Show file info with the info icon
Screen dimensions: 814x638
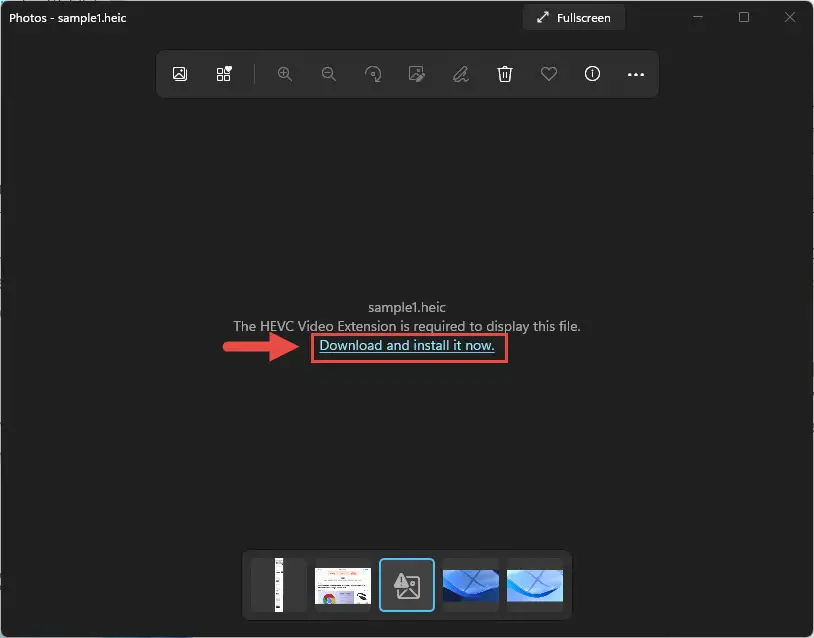(592, 74)
